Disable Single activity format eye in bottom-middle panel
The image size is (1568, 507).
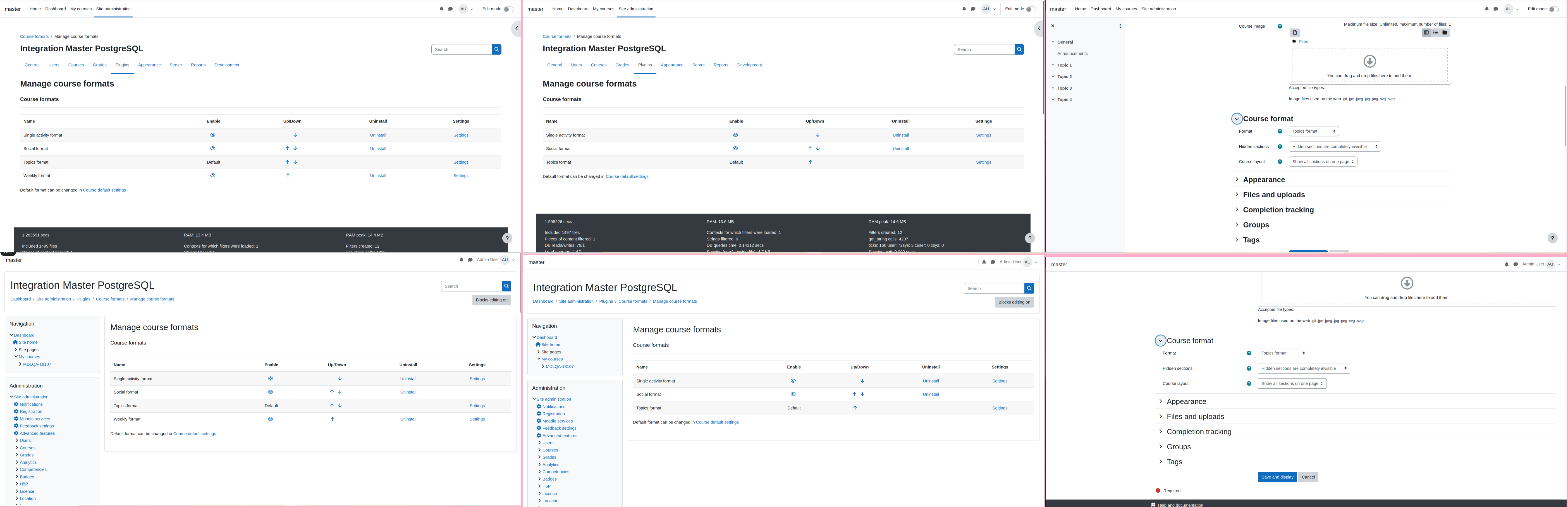(793, 381)
